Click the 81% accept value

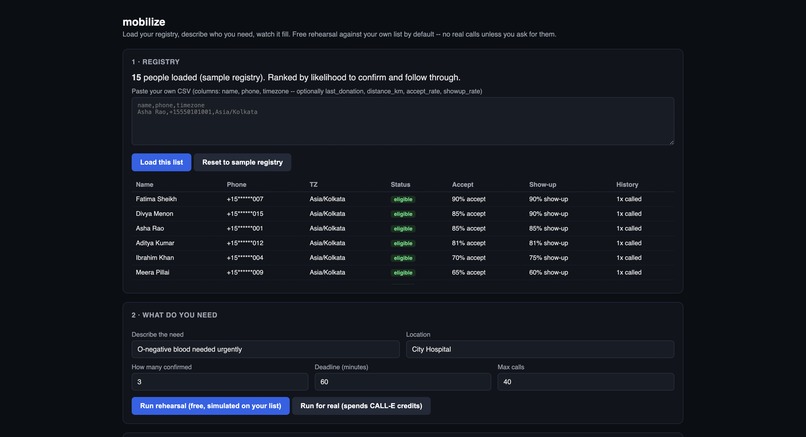point(468,243)
